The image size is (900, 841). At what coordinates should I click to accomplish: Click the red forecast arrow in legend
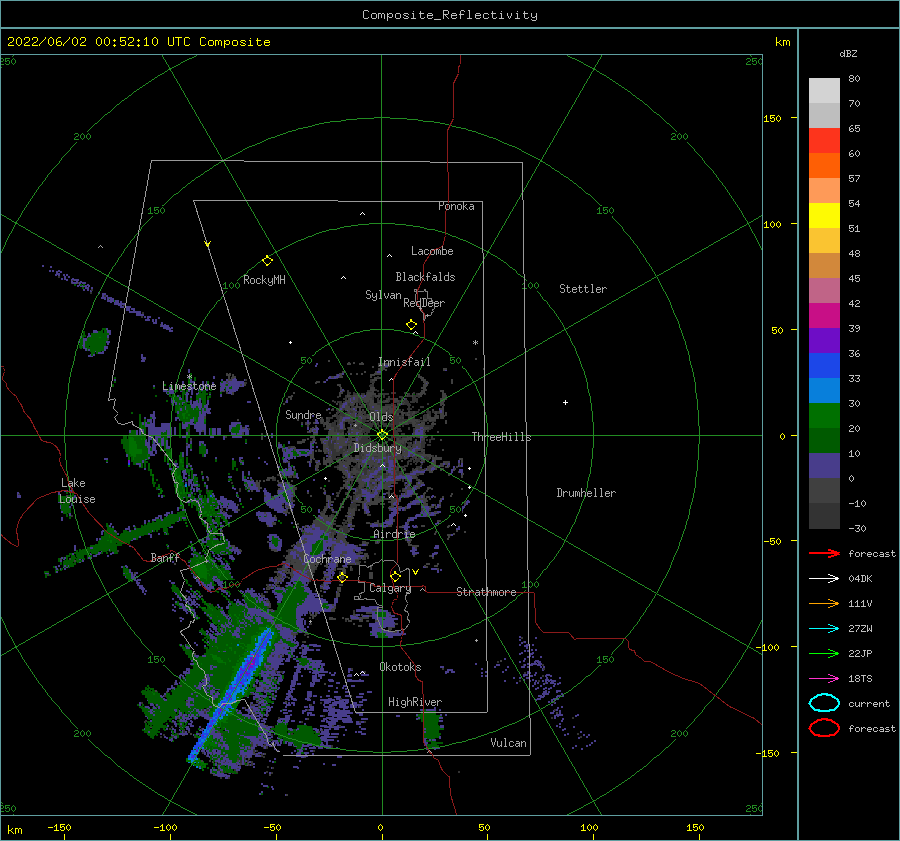point(824,553)
